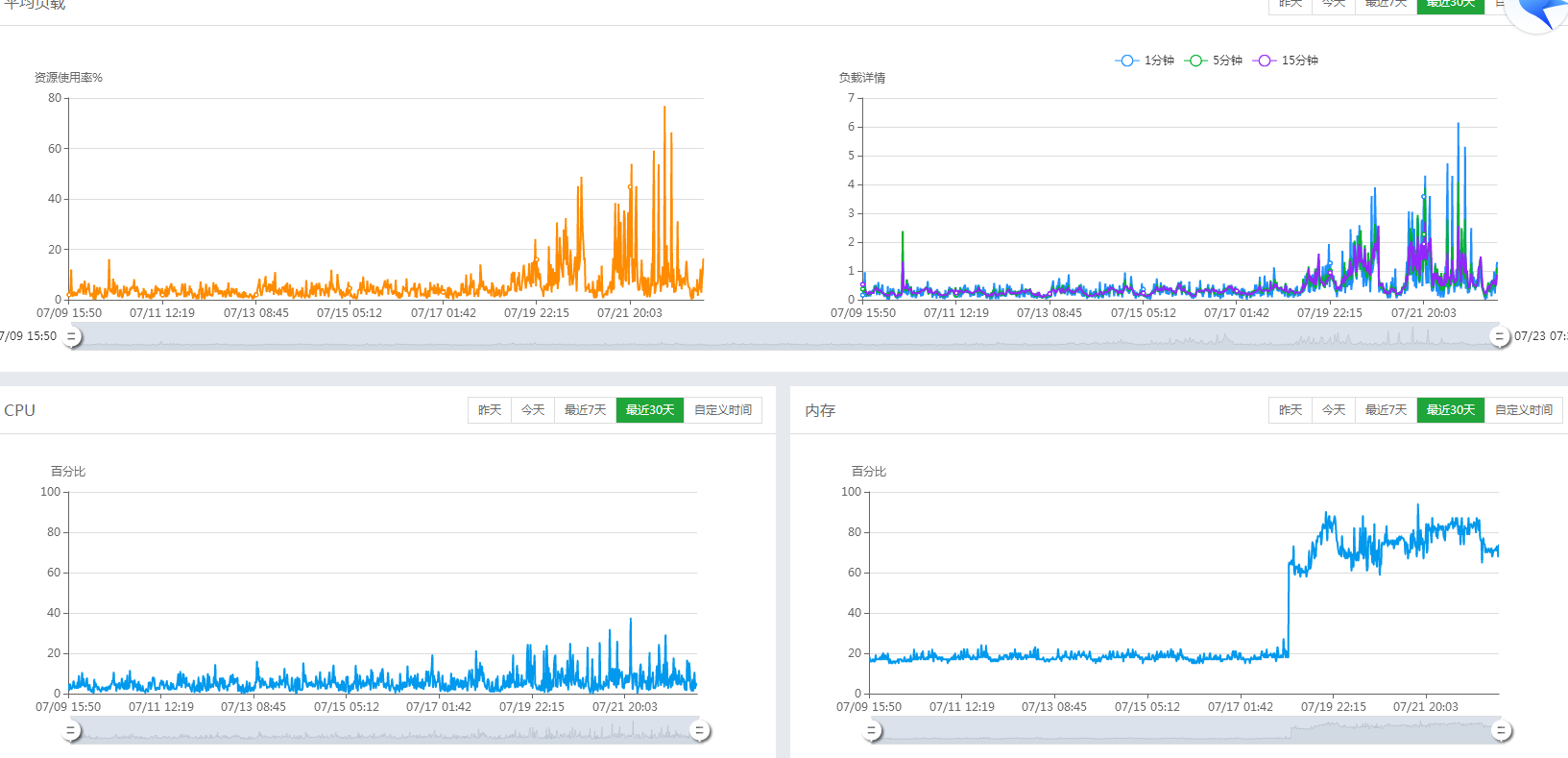This screenshot has width=1568, height=758.
Task: Click the right handle of the 内存 chart zoom slider
Action: (x=1501, y=731)
